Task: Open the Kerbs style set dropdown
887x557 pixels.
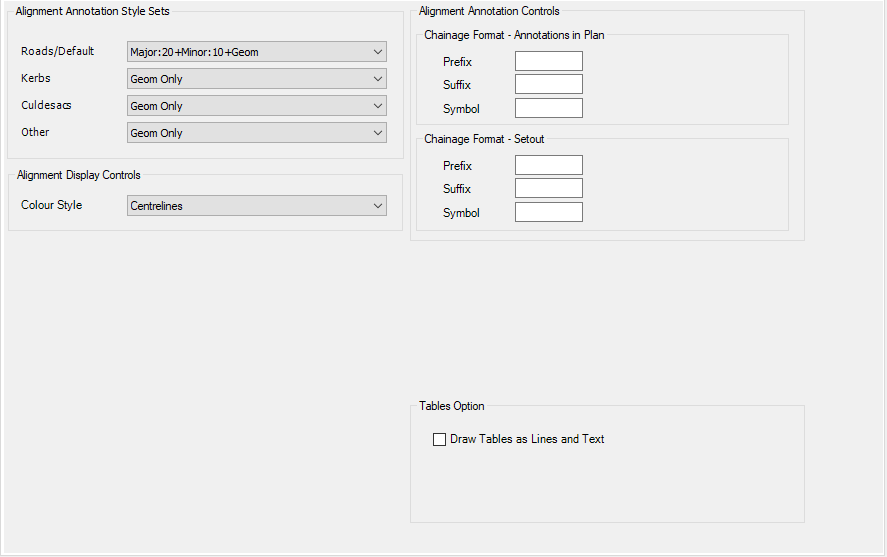Action: pos(257,79)
